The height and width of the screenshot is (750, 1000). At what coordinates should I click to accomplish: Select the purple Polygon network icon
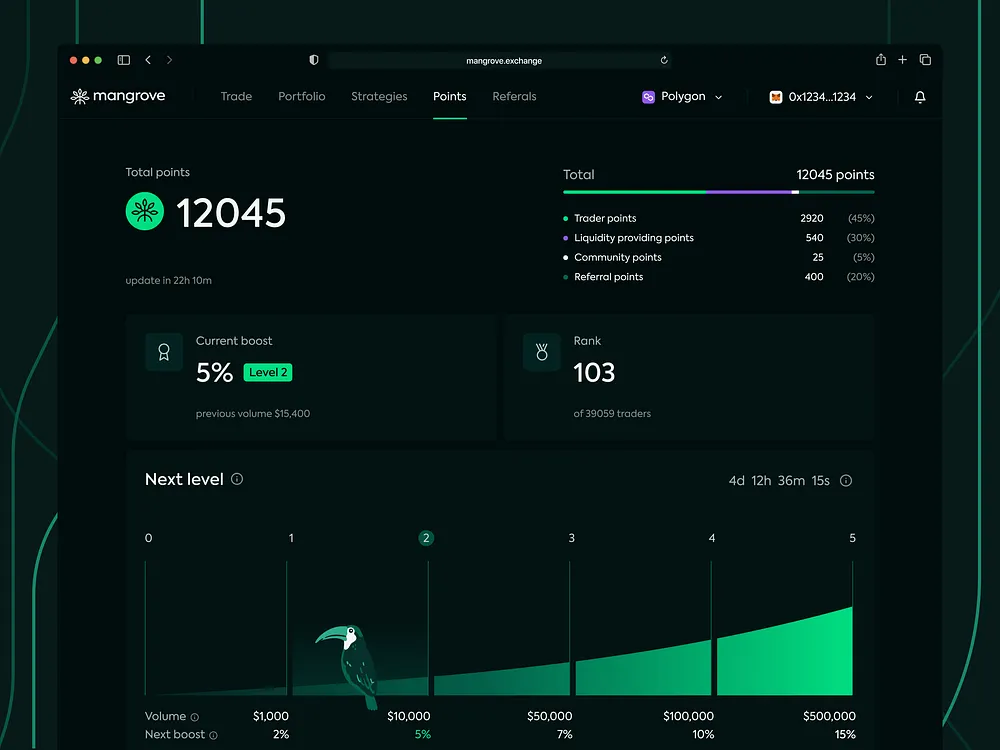pyautogui.click(x=646, y=96)
